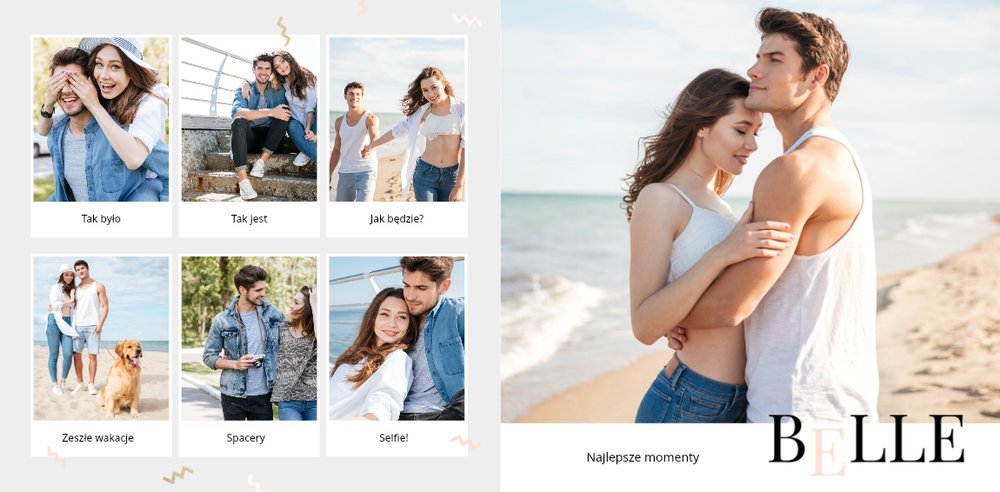Image resolution: width=1000 pixels, height=492 pixels.
Task: Select the selfie photo above Selfie! caption
Action: pos(397,338)
